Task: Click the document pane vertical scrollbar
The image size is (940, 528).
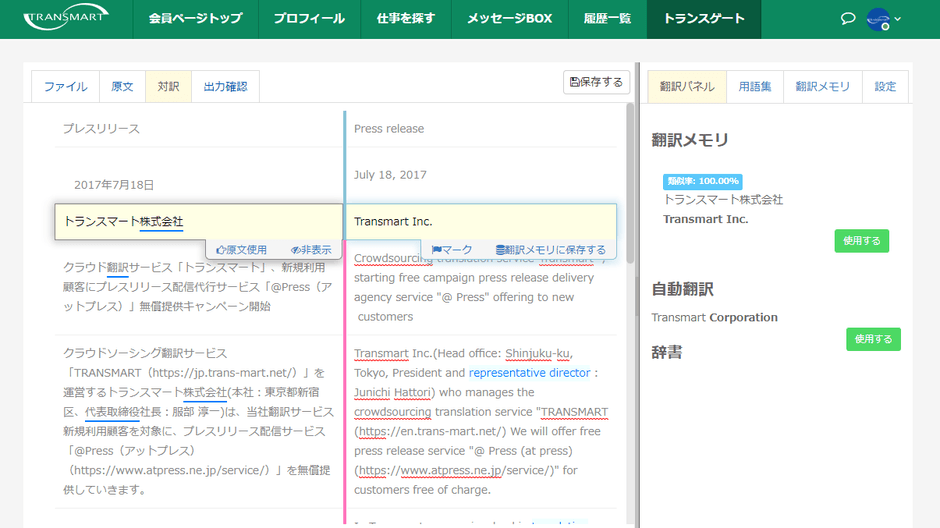Action: [x=630, y=200]
